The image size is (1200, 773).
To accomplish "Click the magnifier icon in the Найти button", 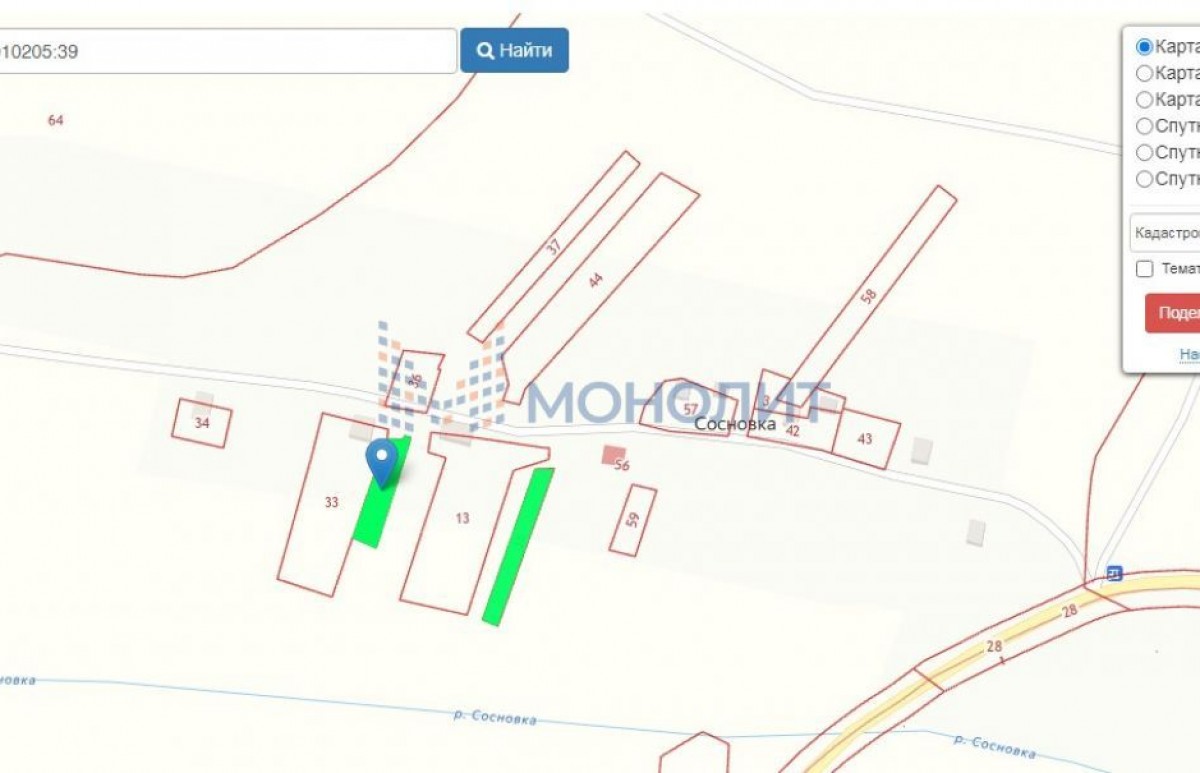I will tap(485, 51).
